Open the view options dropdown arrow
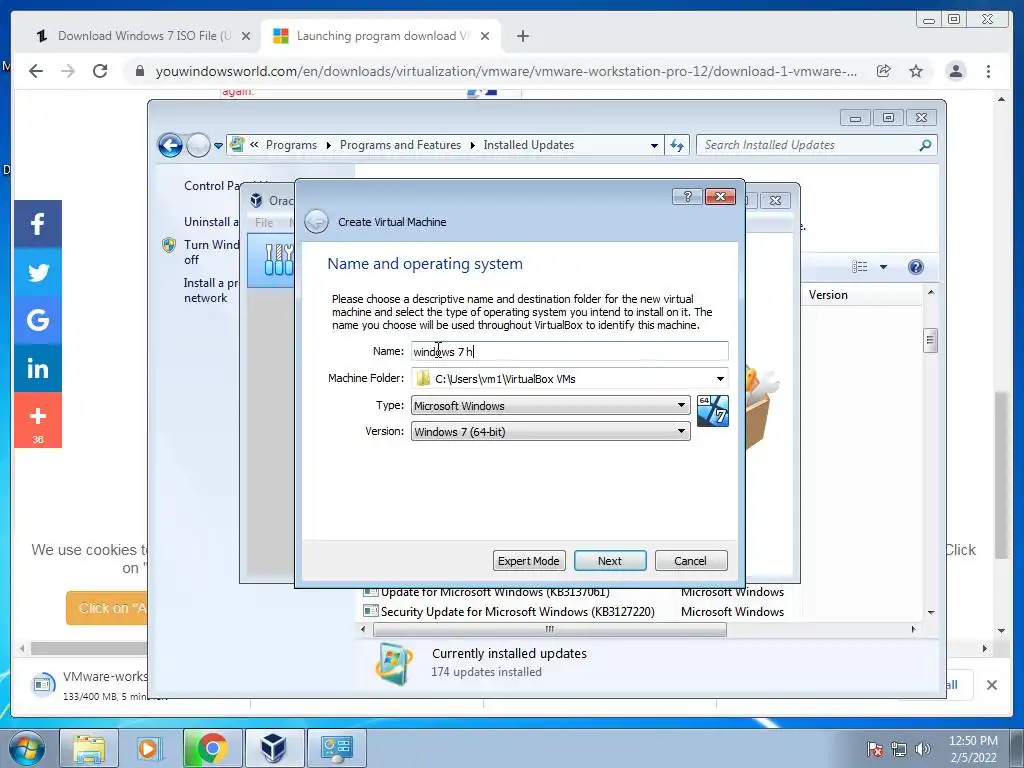1024x768 pixels. click(x=884, y=266)
